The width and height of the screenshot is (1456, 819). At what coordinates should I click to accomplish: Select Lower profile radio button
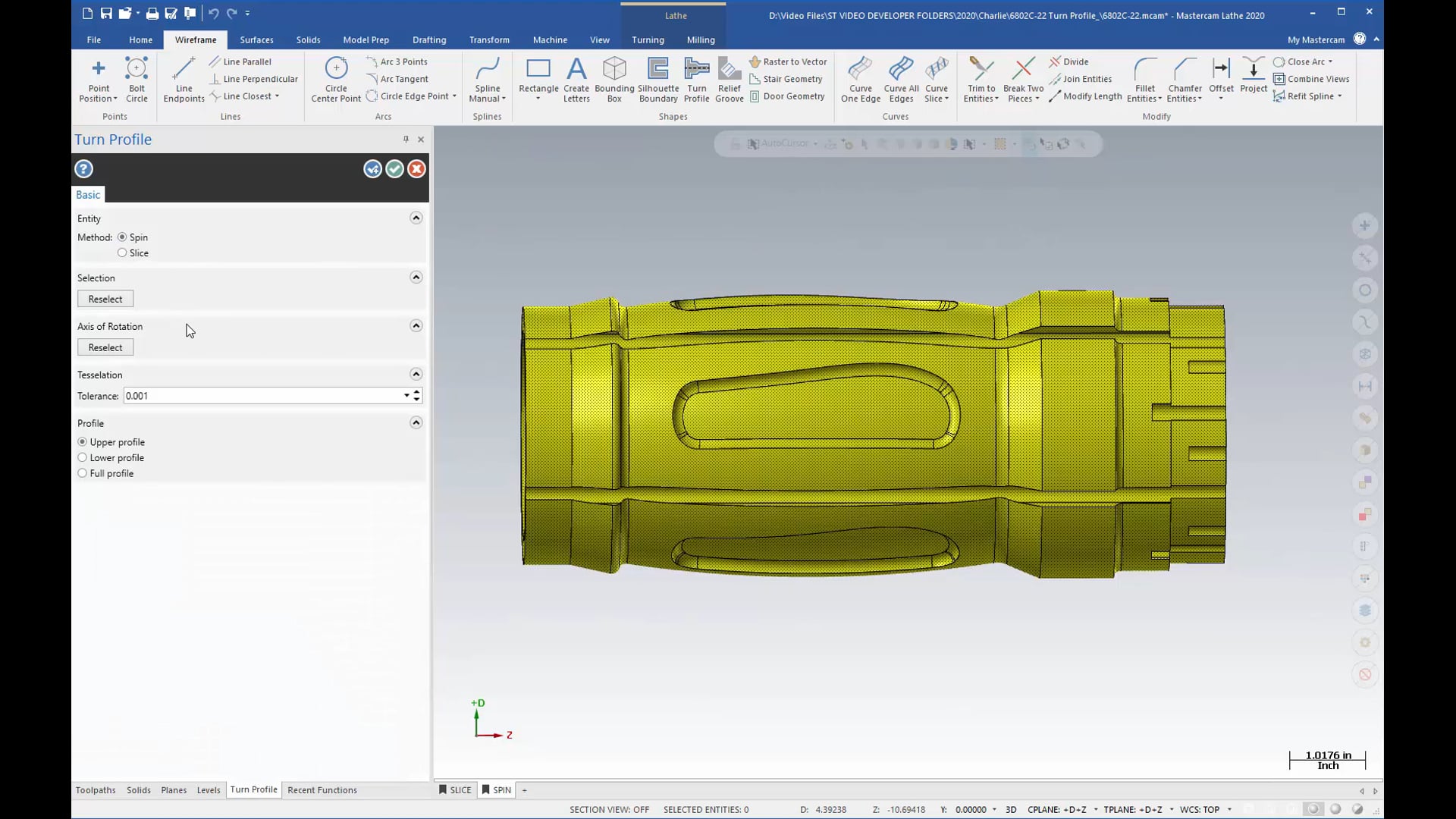(82, 457)
